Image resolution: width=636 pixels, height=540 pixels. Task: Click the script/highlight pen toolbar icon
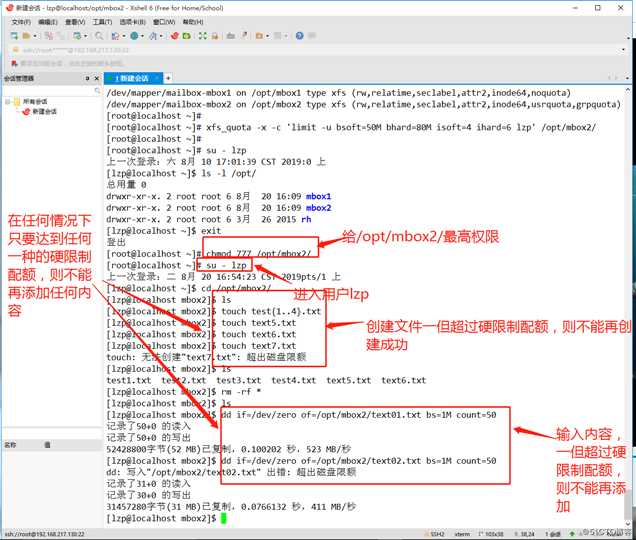pos(244,36)
